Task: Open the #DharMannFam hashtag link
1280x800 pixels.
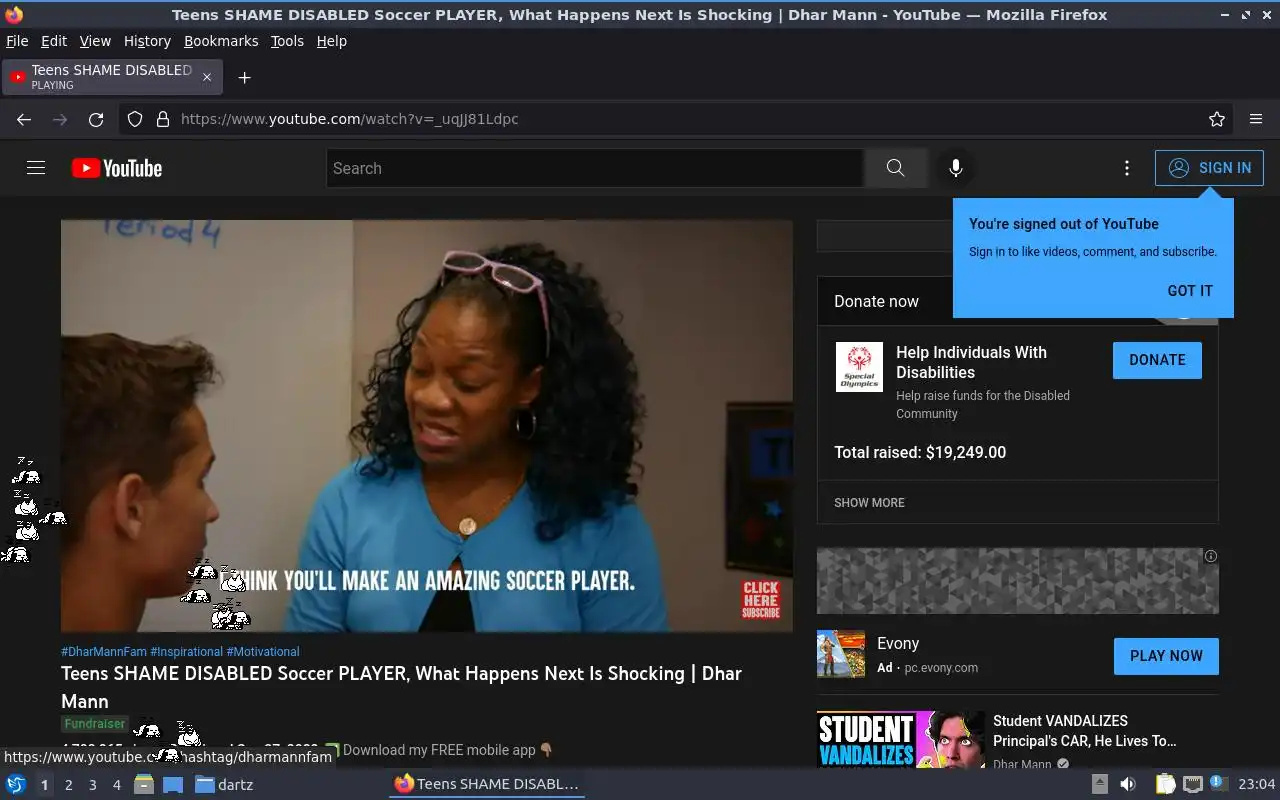Action: click(104, 652)
